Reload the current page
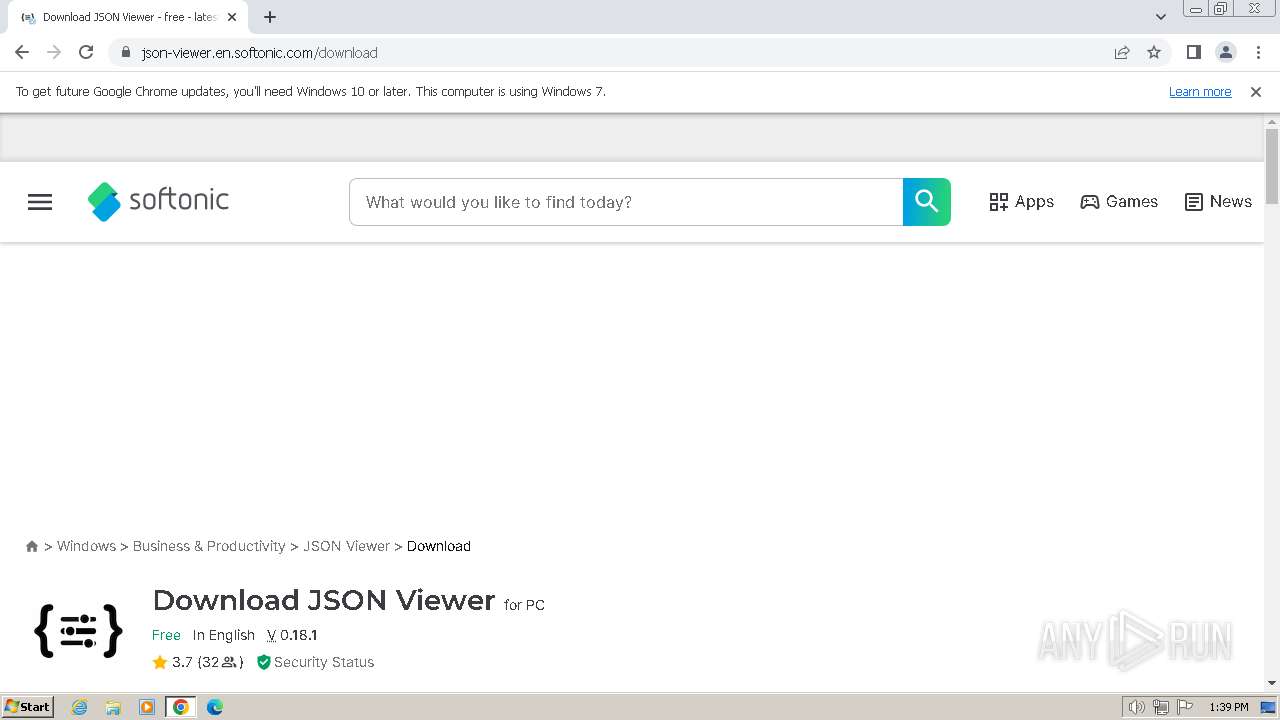 [86, 53]
